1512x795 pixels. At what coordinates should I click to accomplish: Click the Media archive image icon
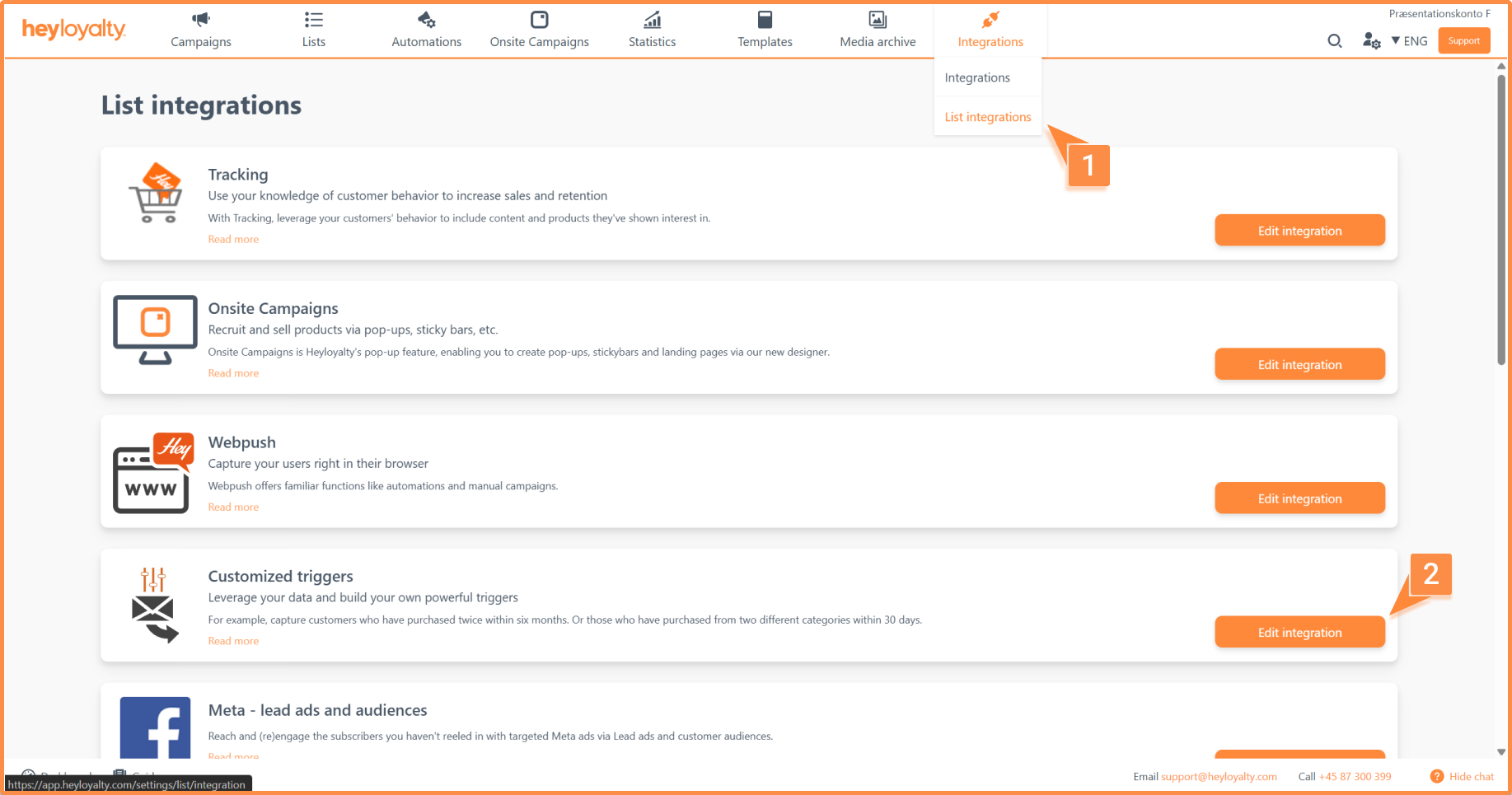878,20
